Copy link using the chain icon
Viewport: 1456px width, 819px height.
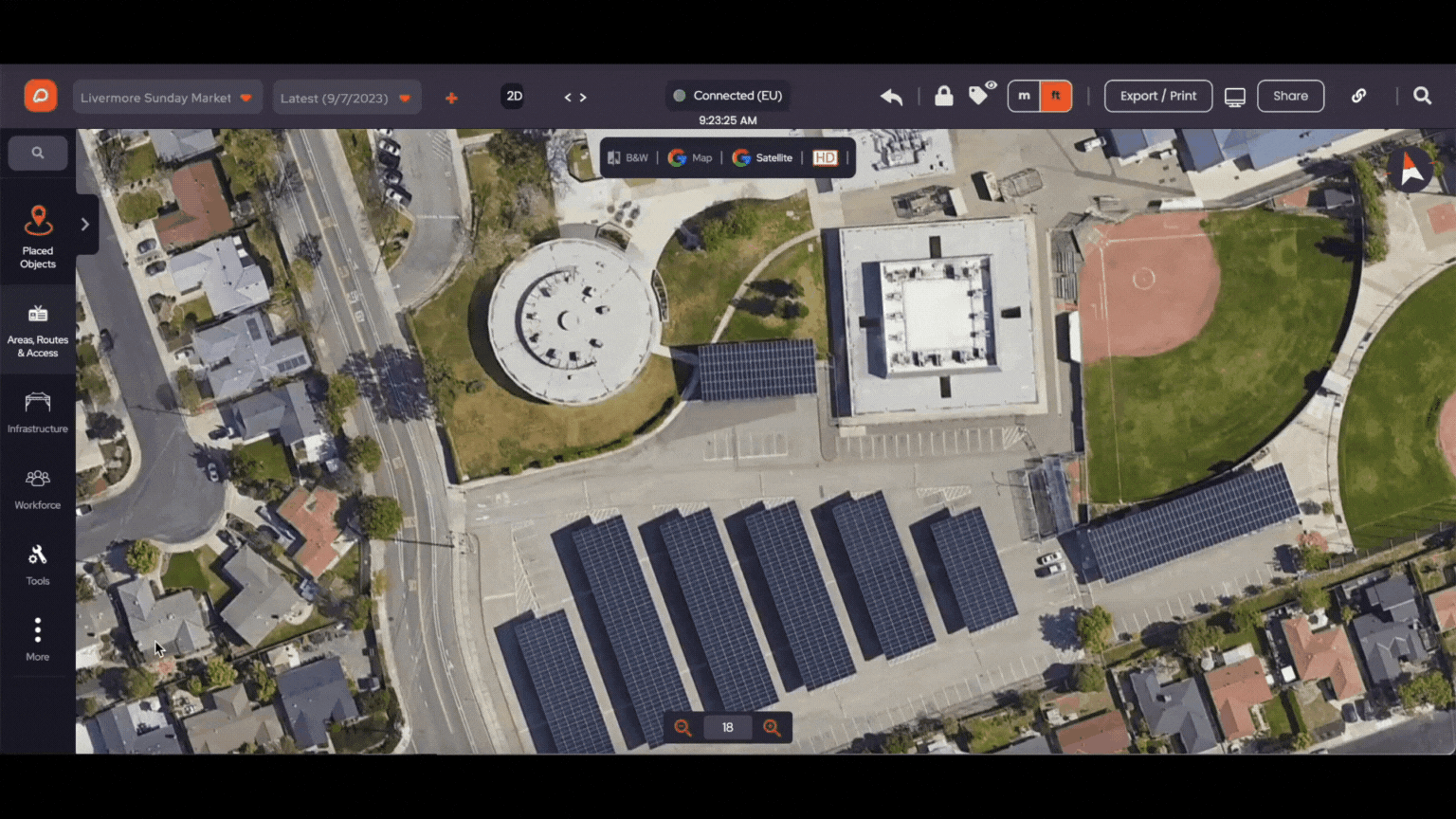click(1358, 96)
